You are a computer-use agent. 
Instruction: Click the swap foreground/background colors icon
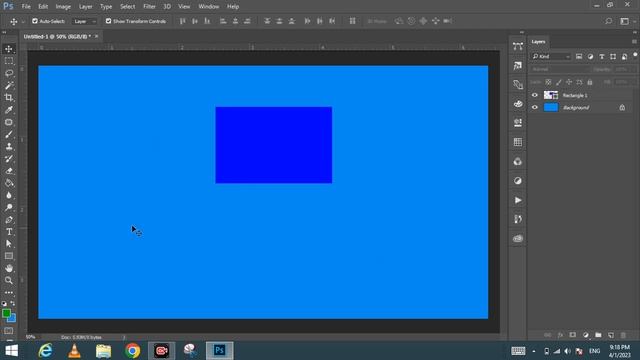click(13, 303)
